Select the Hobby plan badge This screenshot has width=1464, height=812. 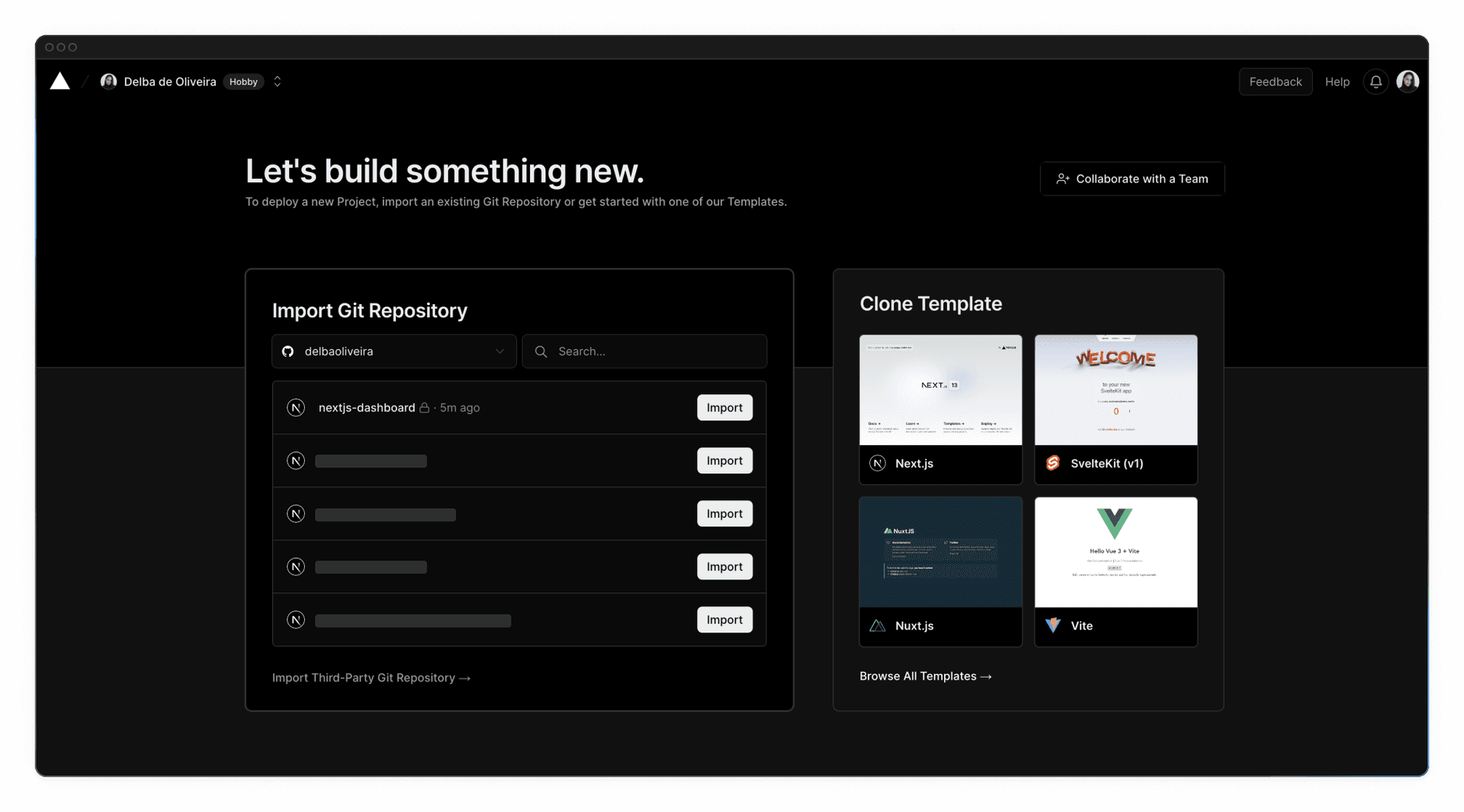(x=243, y=82)
